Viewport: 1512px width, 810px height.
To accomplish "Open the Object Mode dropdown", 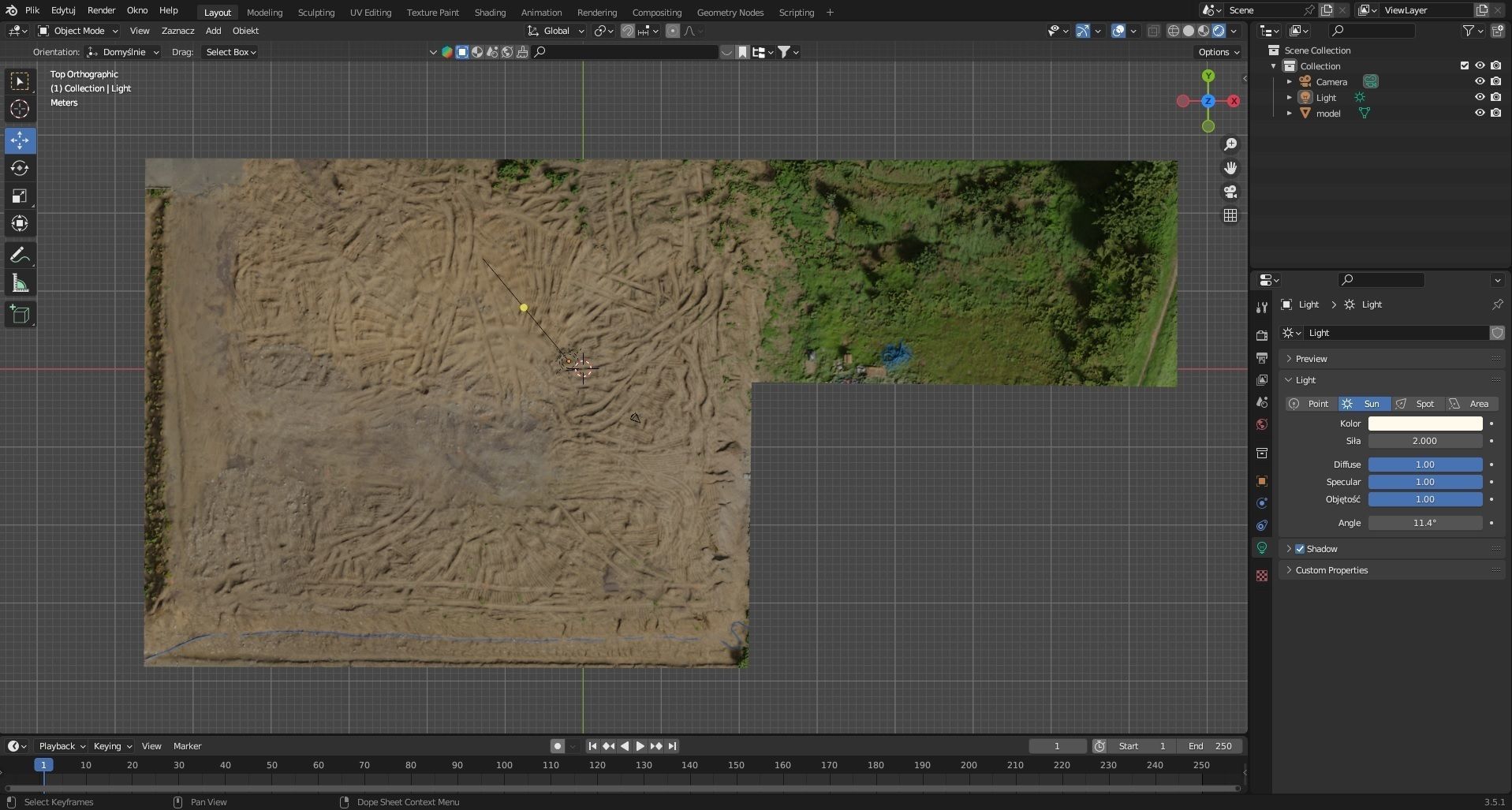I will [78, 31].
